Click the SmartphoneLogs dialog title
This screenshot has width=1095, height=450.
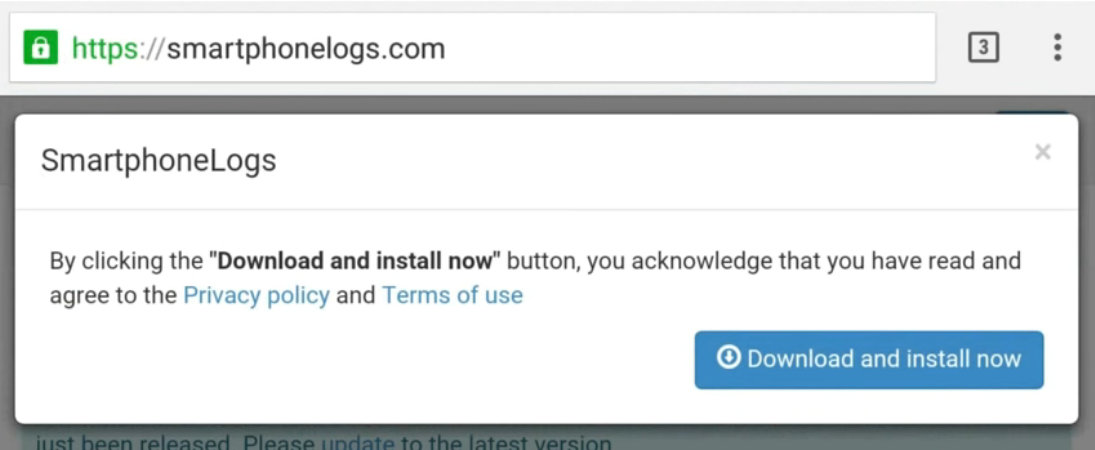(158, 160)
